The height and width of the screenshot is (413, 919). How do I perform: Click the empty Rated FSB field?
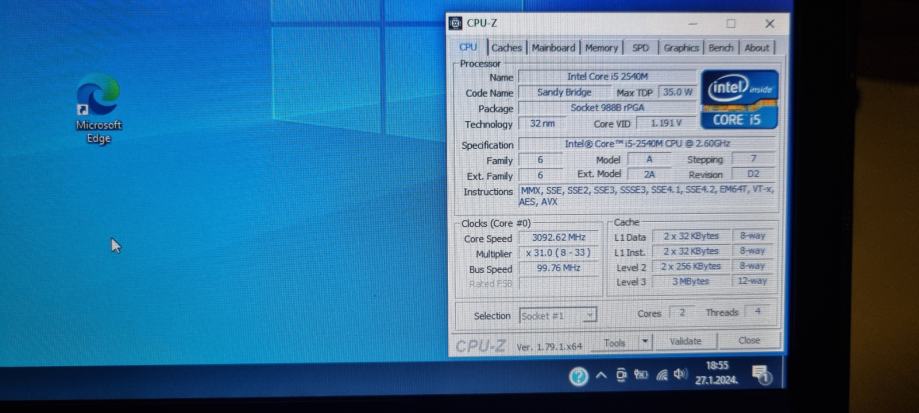tap(559, 284)
